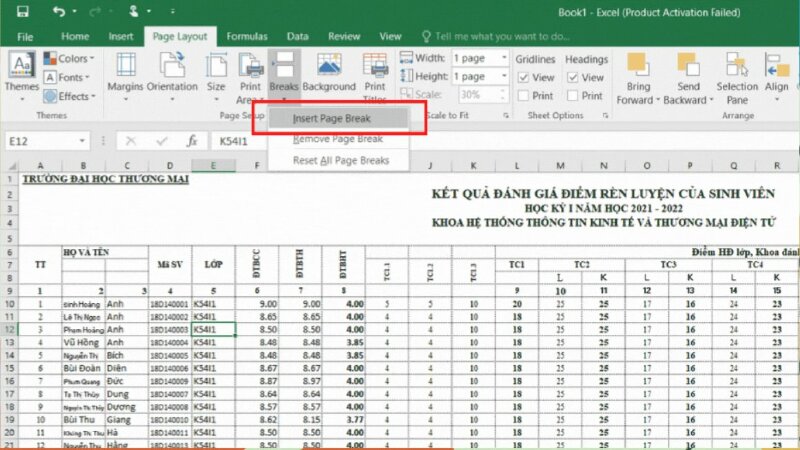Open the Orientation menu
The width and height of the screenshot is (800, 450).
(172, 77)
